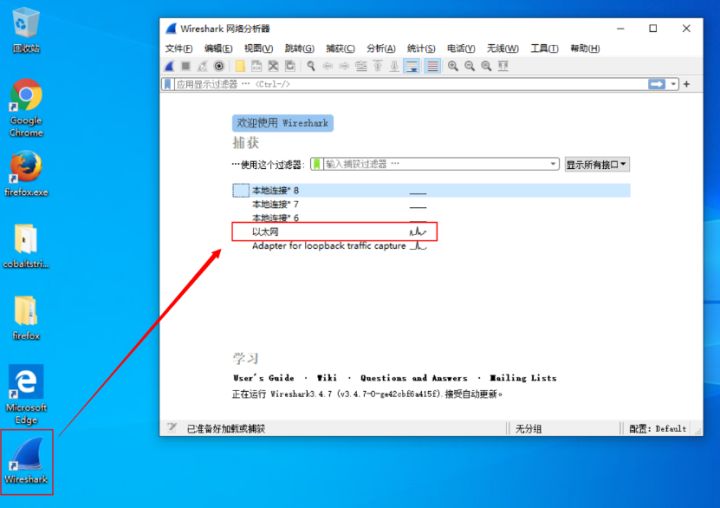Open the 无线(W) menu
This screenshot has height=508, width=720.
click(x=503, y=48)
